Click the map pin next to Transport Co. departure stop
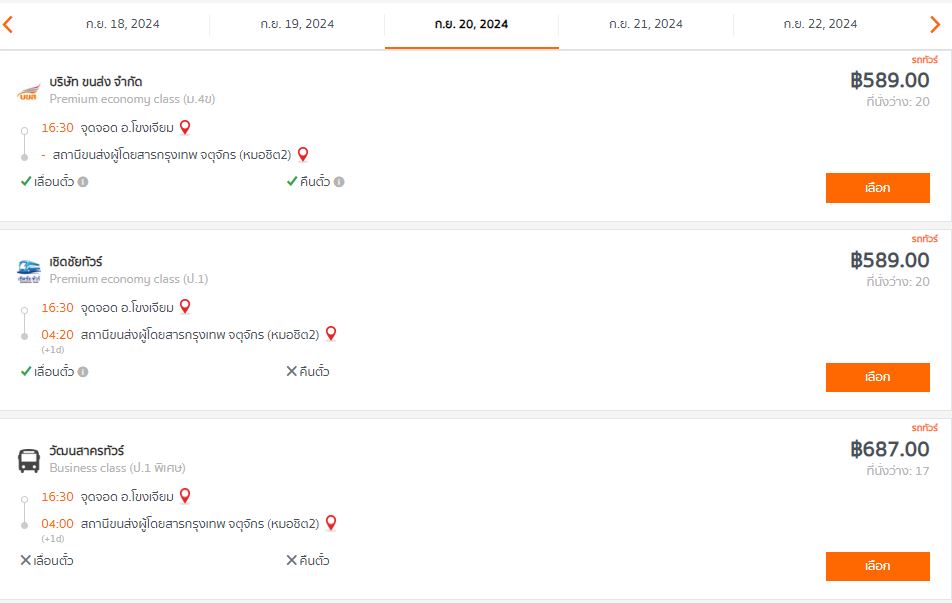952x603 pixels. pyautogui.click(x=185, y=127)
